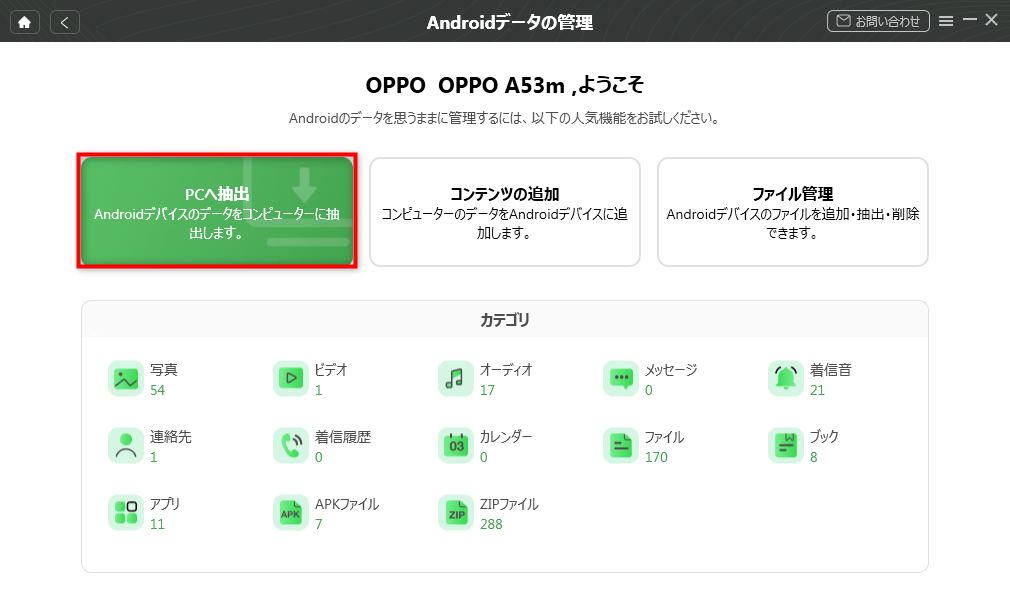Open the hamburger menu in the title bar
The width and height of the screenshot is (1010, 600).
(946, 21)
